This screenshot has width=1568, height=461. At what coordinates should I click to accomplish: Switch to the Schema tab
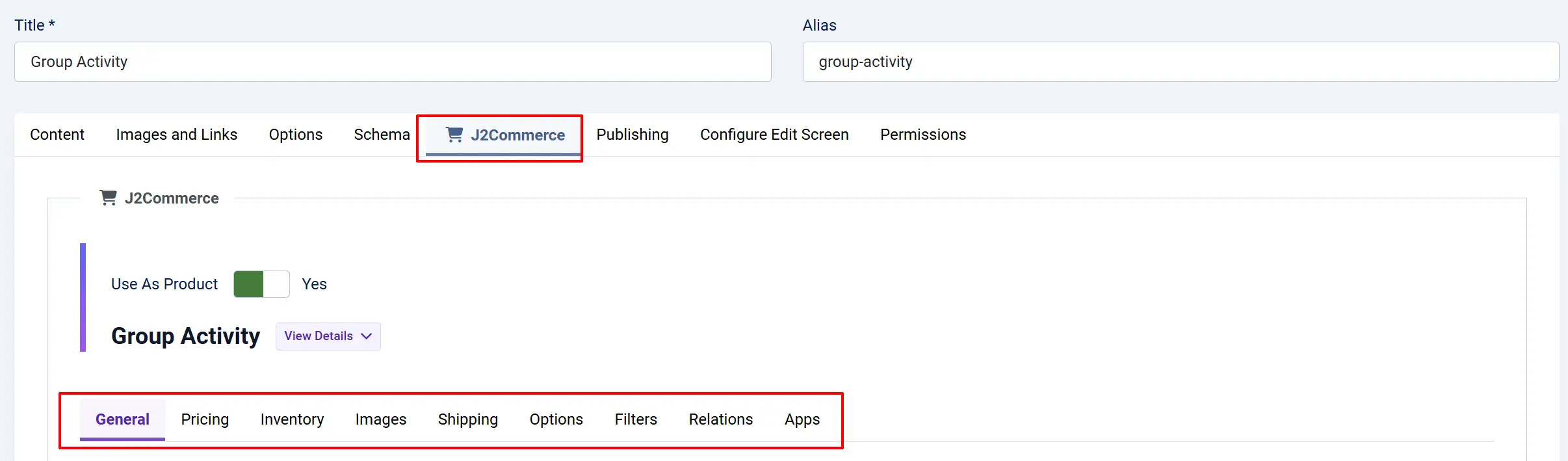382,135
